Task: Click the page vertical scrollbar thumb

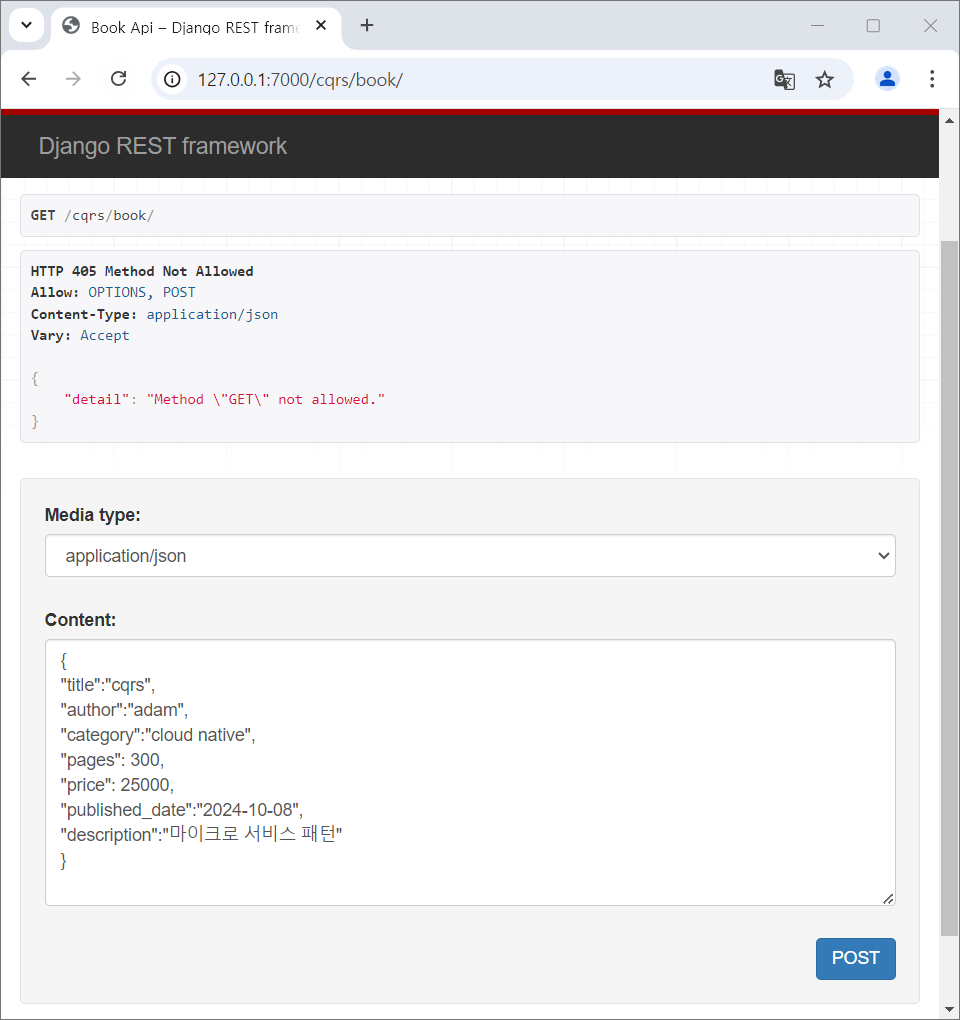Action: pos(949,588)
